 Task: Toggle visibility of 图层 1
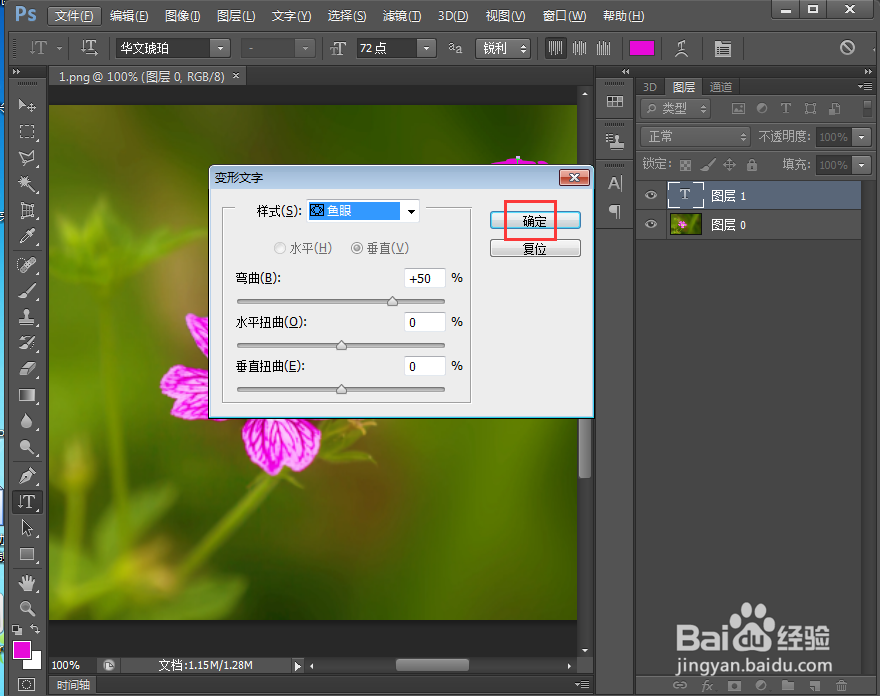click(650, 195)
